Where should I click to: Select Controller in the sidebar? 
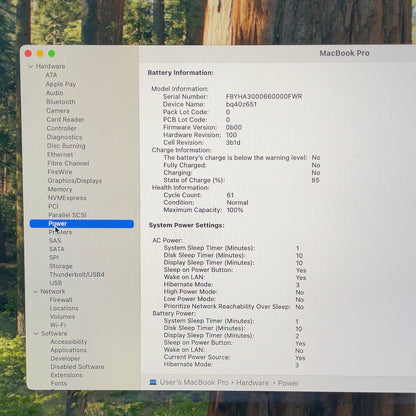pyautogui.click(x=62, y=128)
